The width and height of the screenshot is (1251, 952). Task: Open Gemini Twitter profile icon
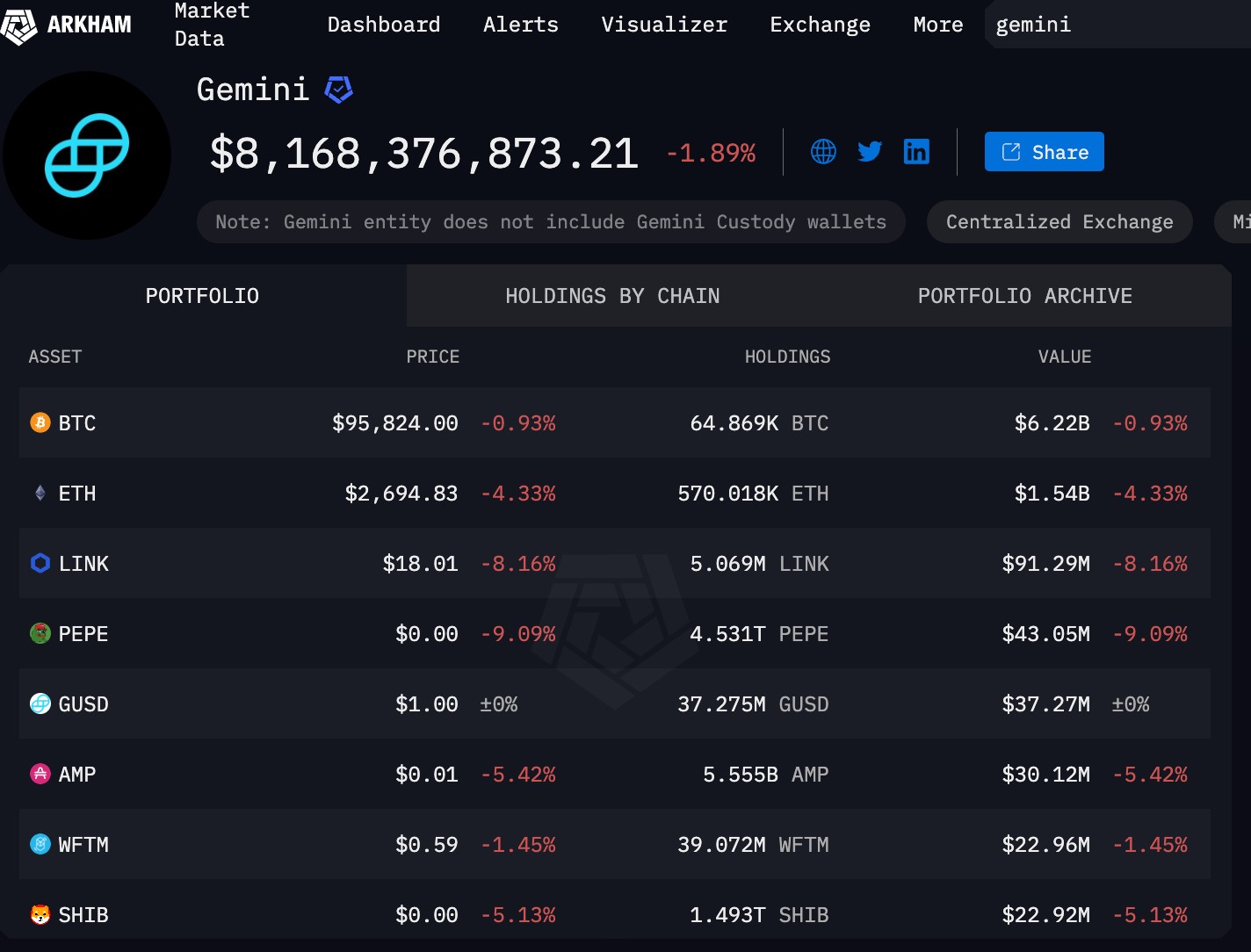(x=870, y=152)
